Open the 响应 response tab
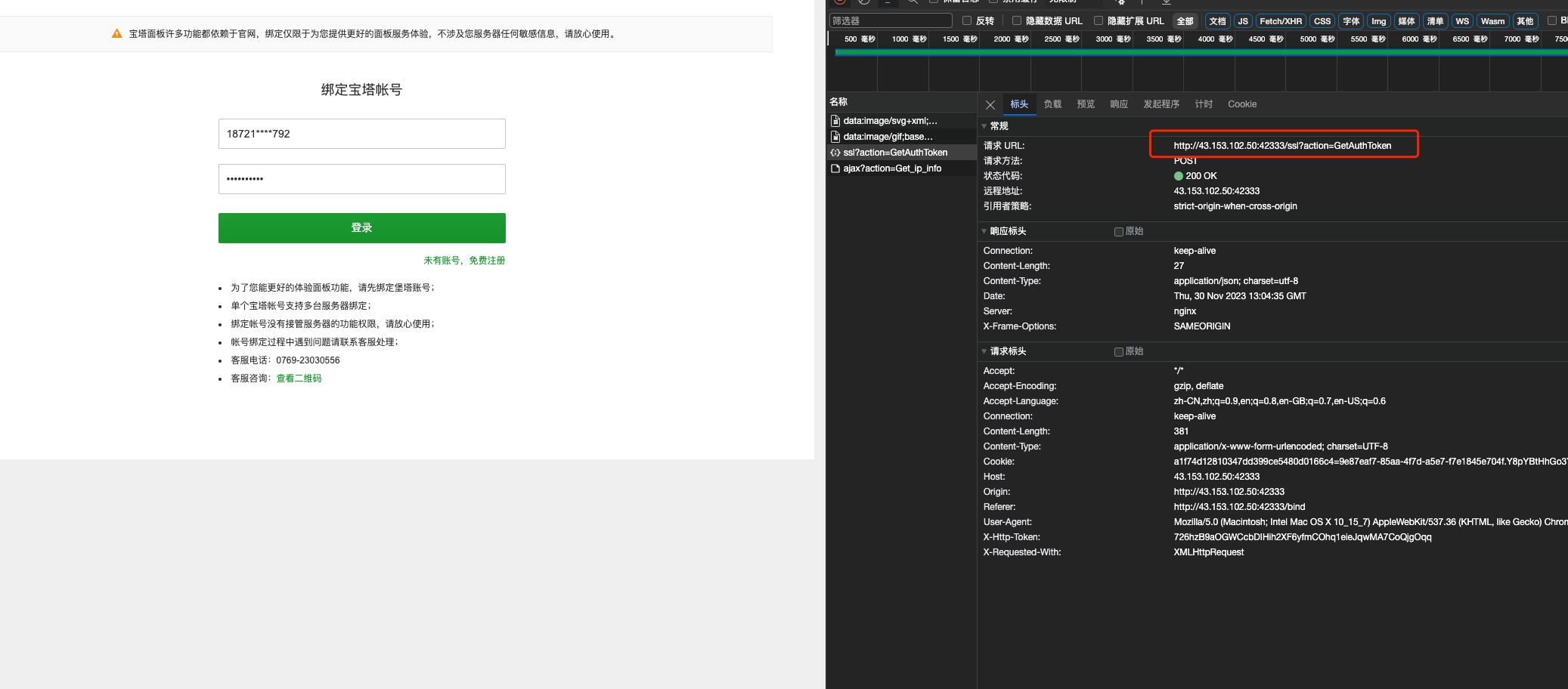The image size is (1568, 689). [1119, 104]
